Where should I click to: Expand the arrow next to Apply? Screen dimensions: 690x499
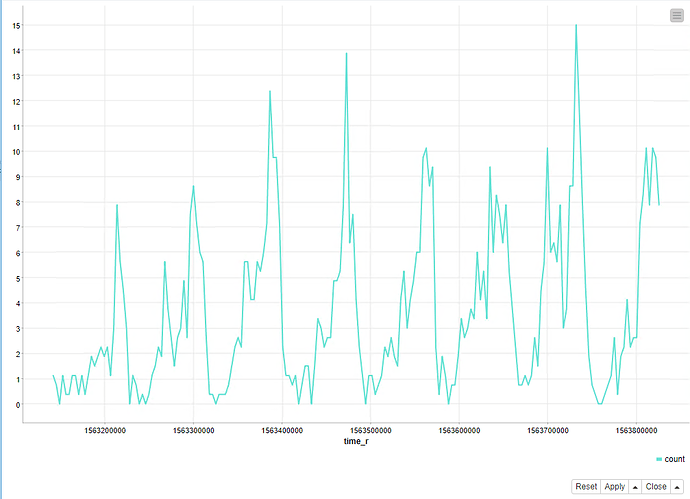635,487
